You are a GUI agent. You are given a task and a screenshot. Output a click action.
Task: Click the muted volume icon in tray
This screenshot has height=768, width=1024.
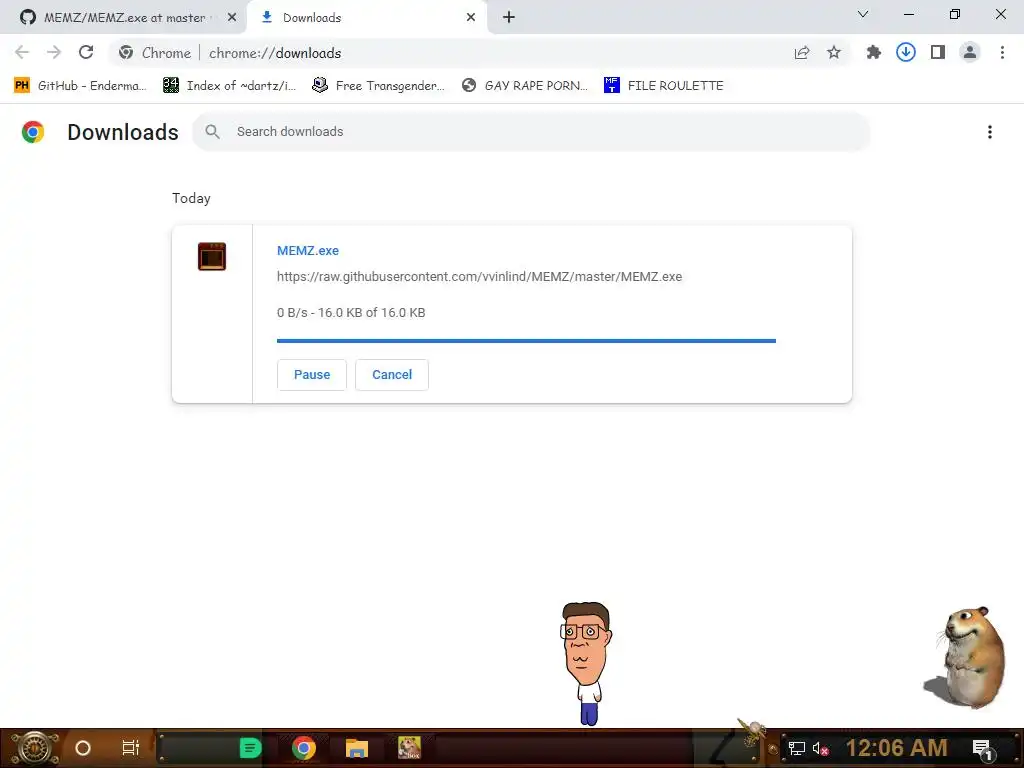820,748
